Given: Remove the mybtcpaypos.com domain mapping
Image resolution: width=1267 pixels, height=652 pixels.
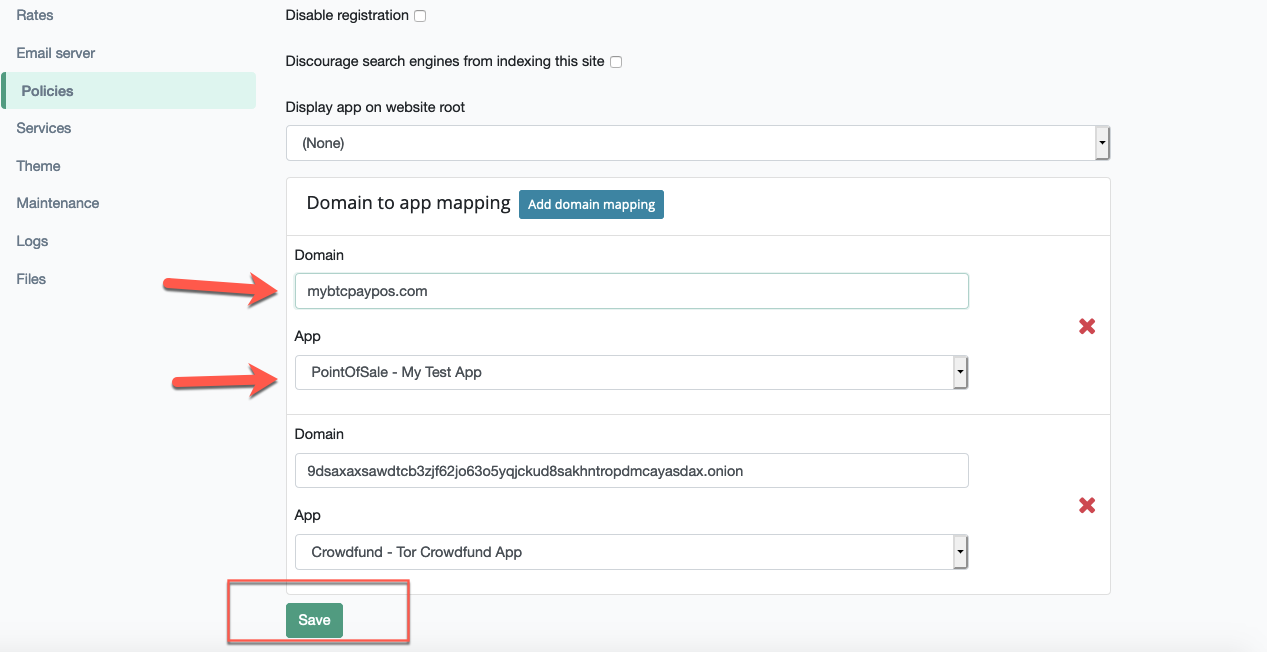Looking at the screenshot, I should coord(1087,326).
